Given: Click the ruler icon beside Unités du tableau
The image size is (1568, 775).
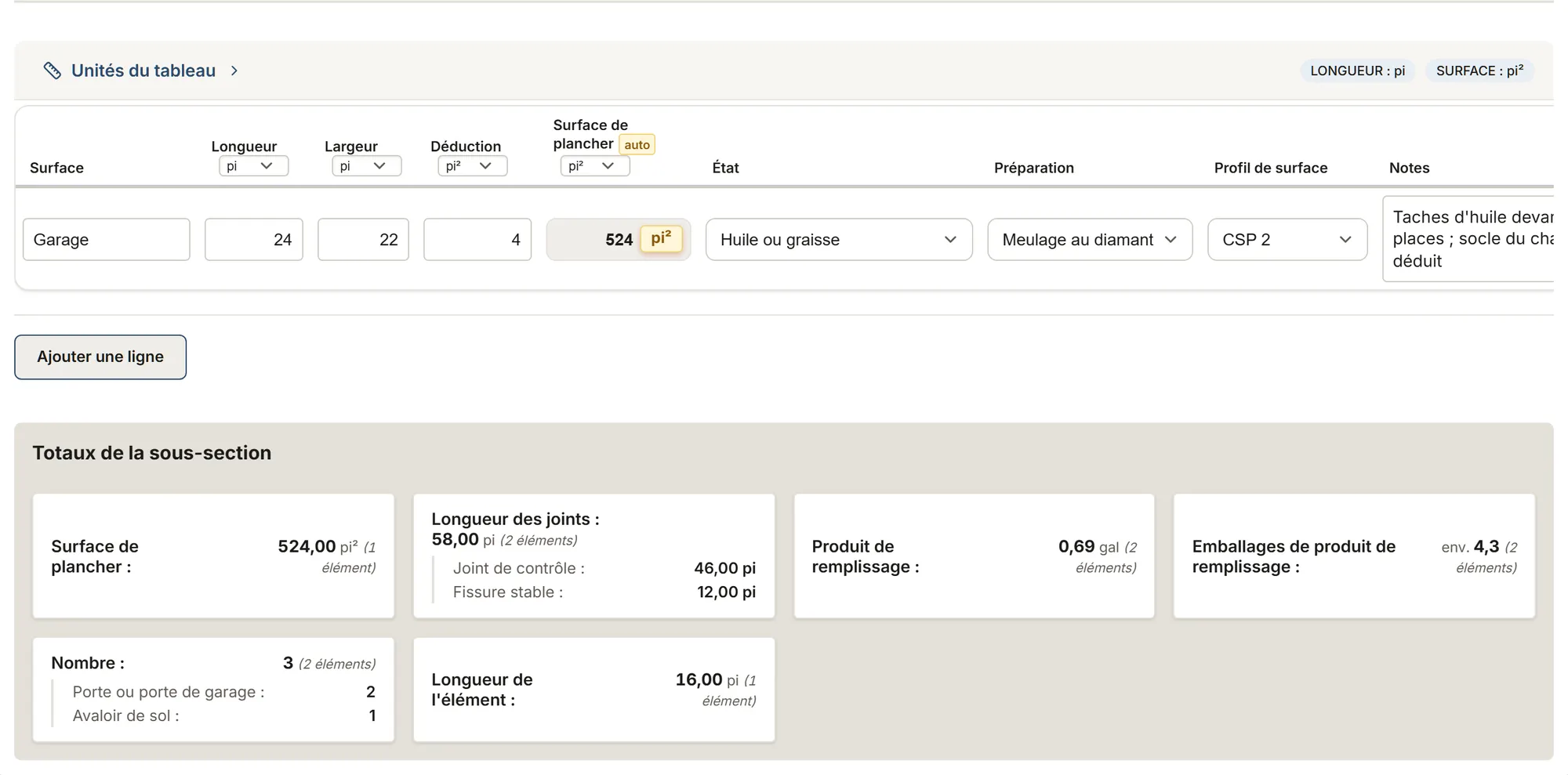Looking at the screenshot, I should 53,71.
